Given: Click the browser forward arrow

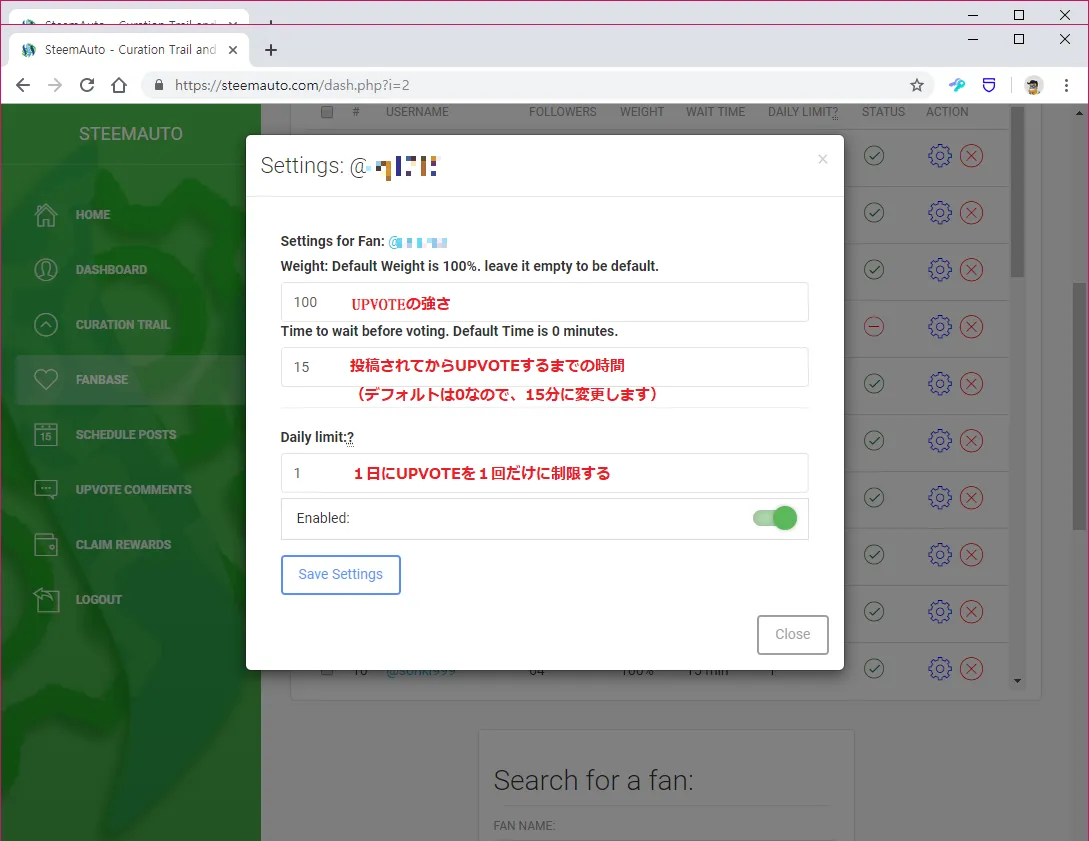Looking at the screenshot, I should pos(55,85).
